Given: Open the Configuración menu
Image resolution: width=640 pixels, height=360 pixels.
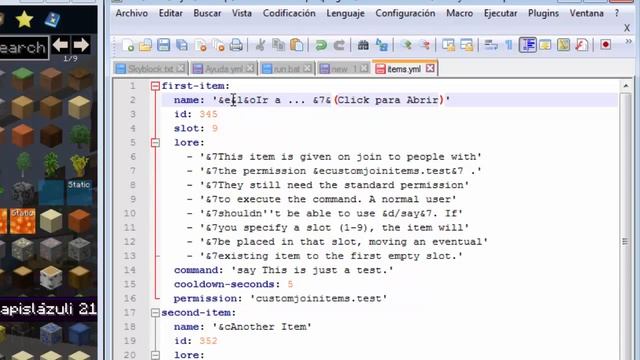Looking at the screenshot, I should pos(405,13).
